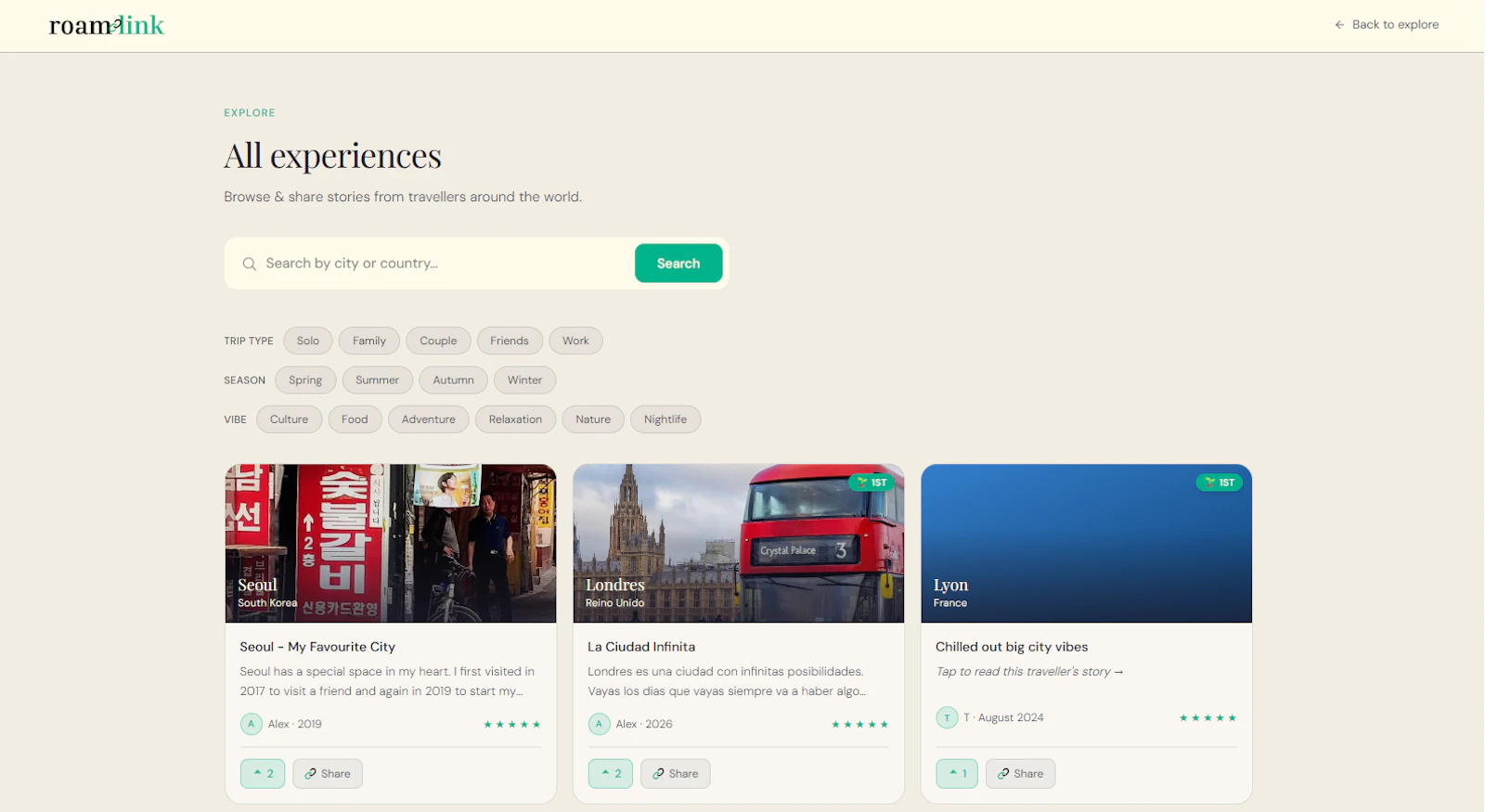Select the Nightlife vibe chip
Viewport: 1485px width, 812px height.
665,419
